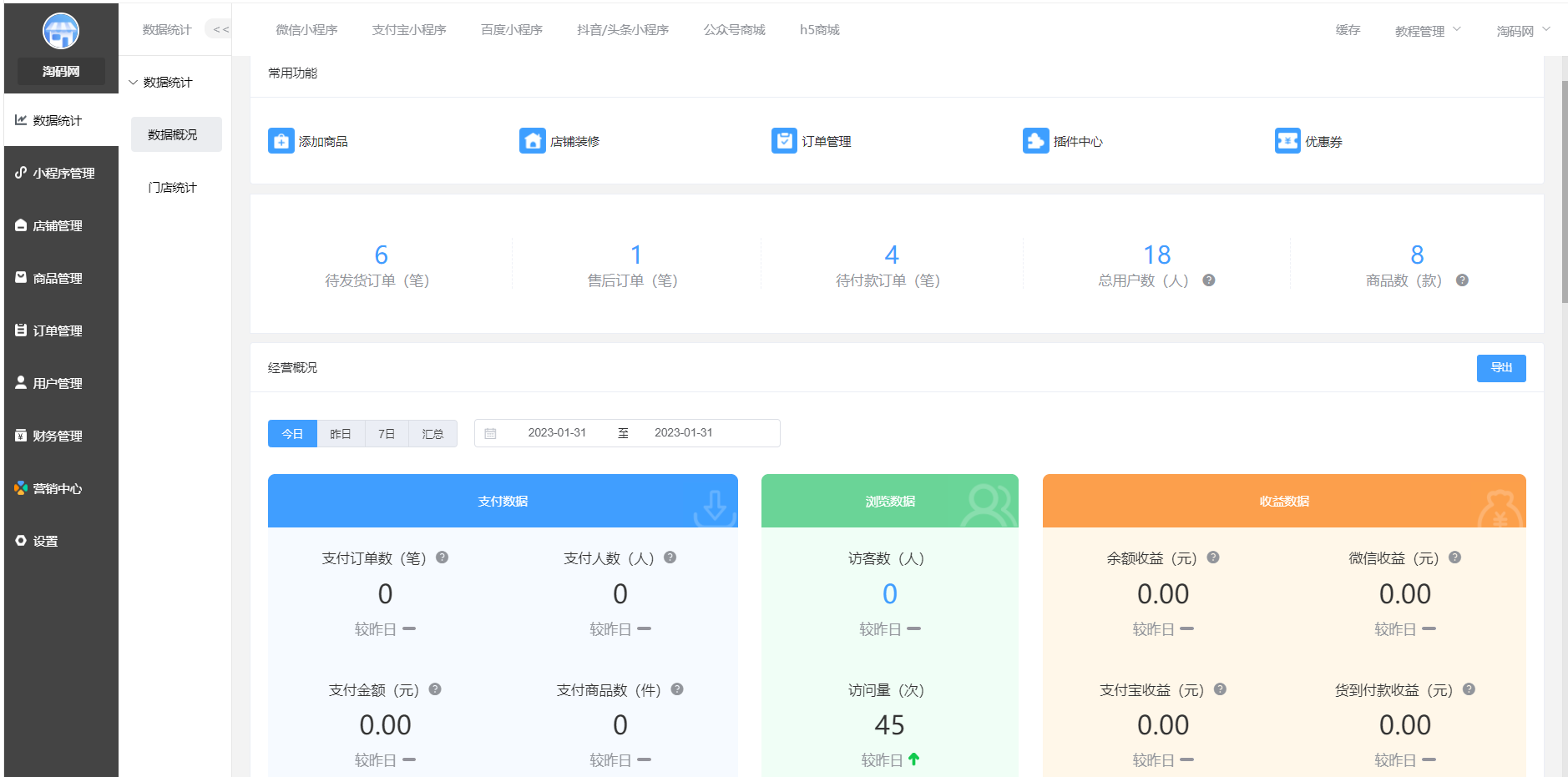Select the 今日 time filter

pyautogui.click(x=292, y=434)
